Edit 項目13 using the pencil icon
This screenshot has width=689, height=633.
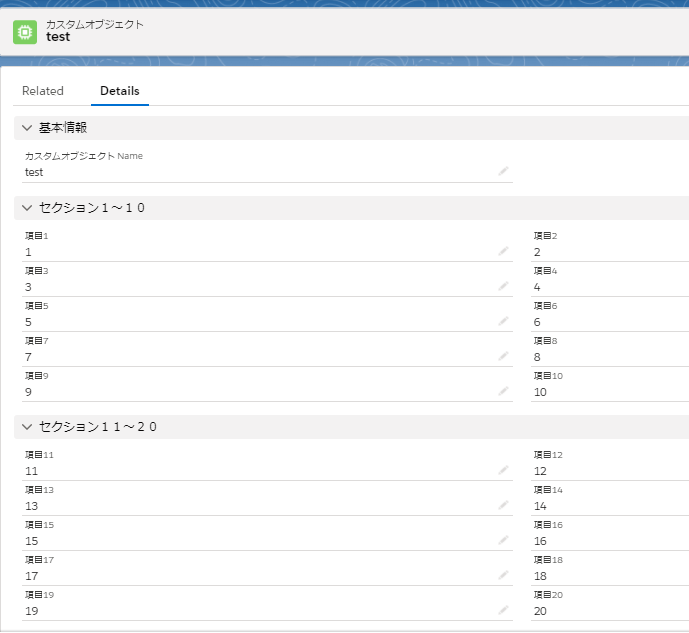tap(504, 505)
